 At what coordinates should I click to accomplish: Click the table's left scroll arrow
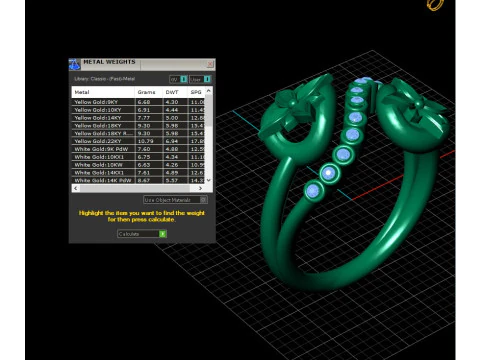point(76,188)
